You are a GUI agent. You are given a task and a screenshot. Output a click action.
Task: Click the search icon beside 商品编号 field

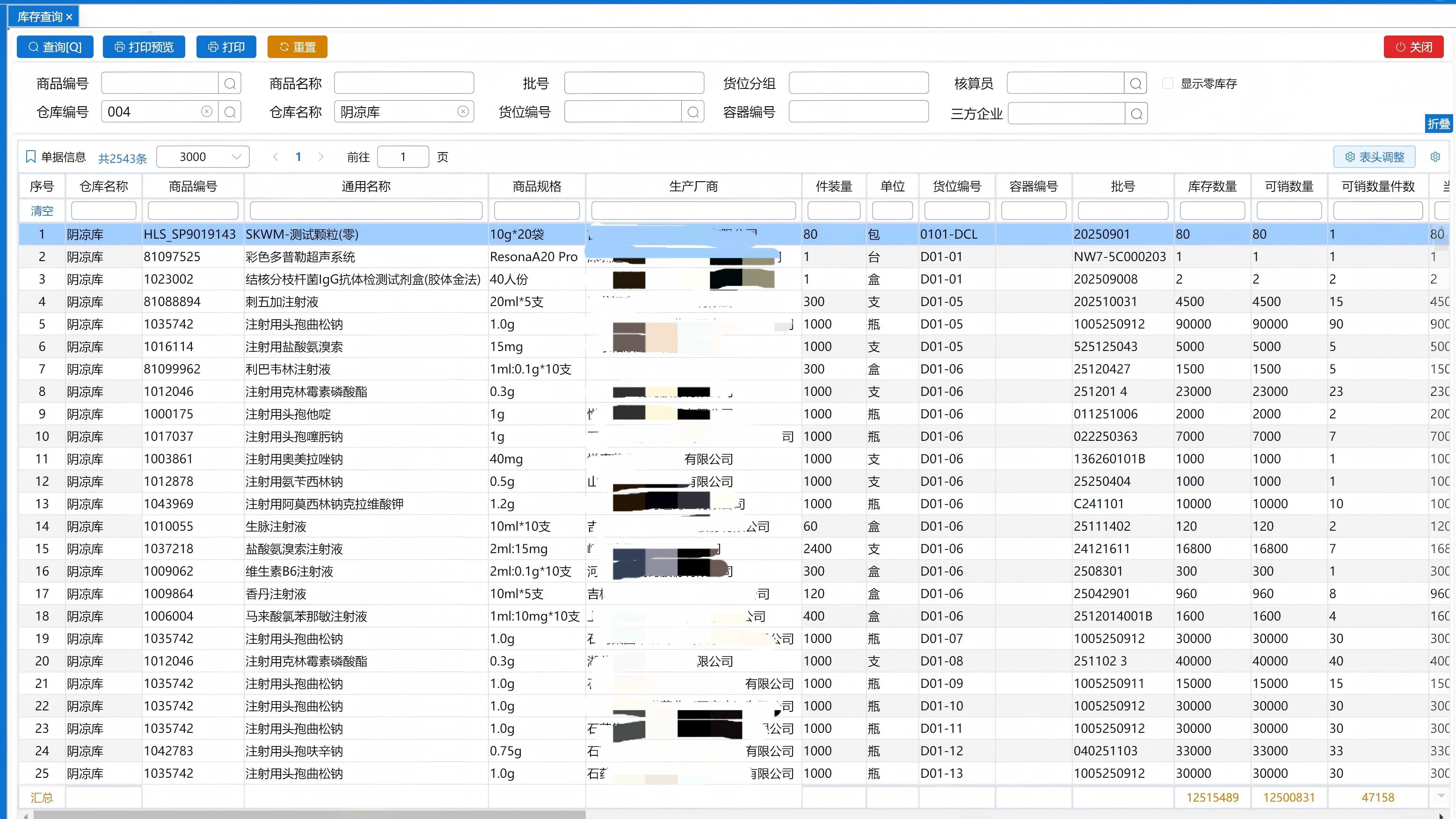click(x=229, y=84)
